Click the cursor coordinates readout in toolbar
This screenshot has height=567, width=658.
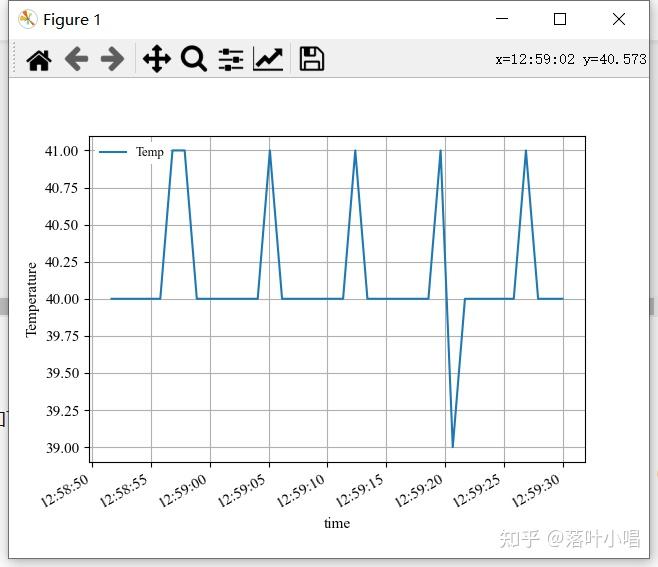coord(571,60)
